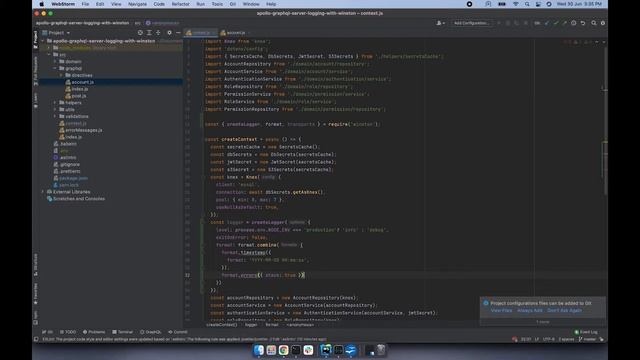Open the Terminal tool window
The width and height of the screenshot is (640, 360).
click(123, 332)
